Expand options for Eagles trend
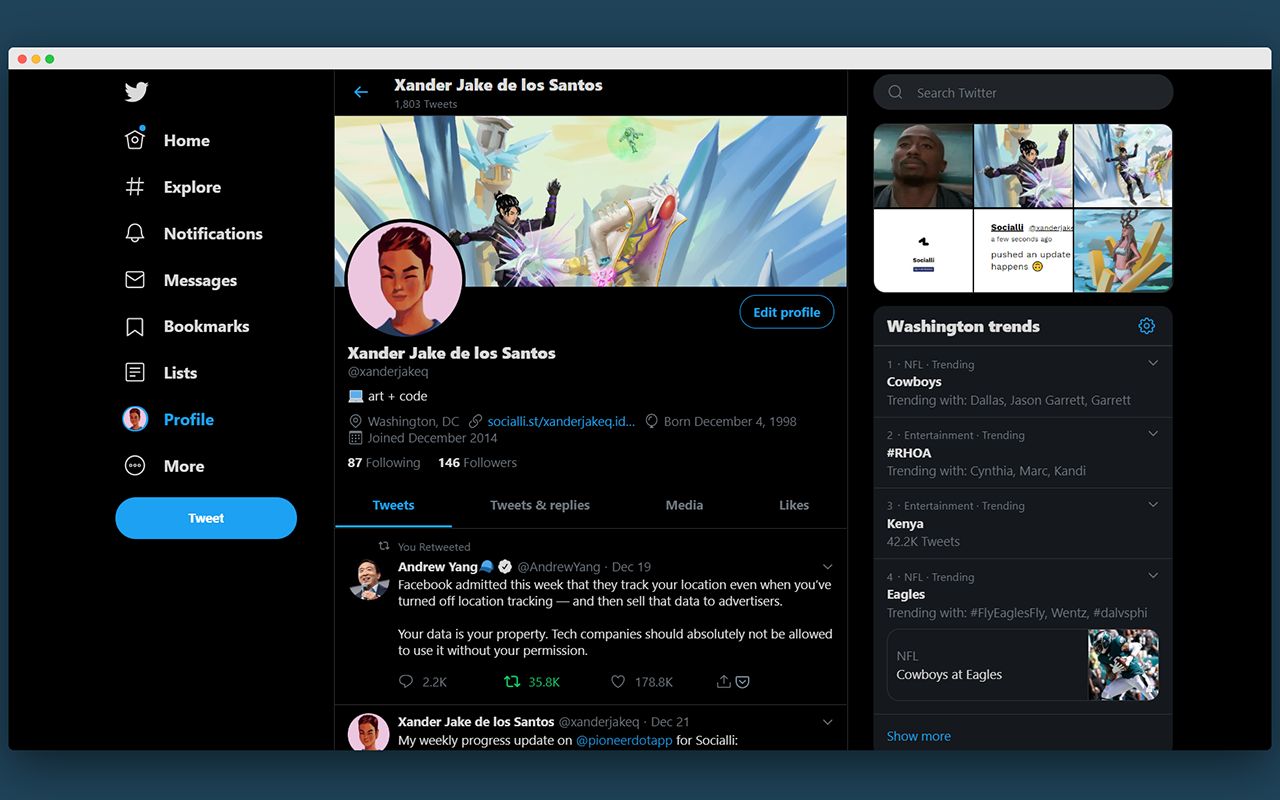Screen dimensions: 1280x800 click(1153, 576)
